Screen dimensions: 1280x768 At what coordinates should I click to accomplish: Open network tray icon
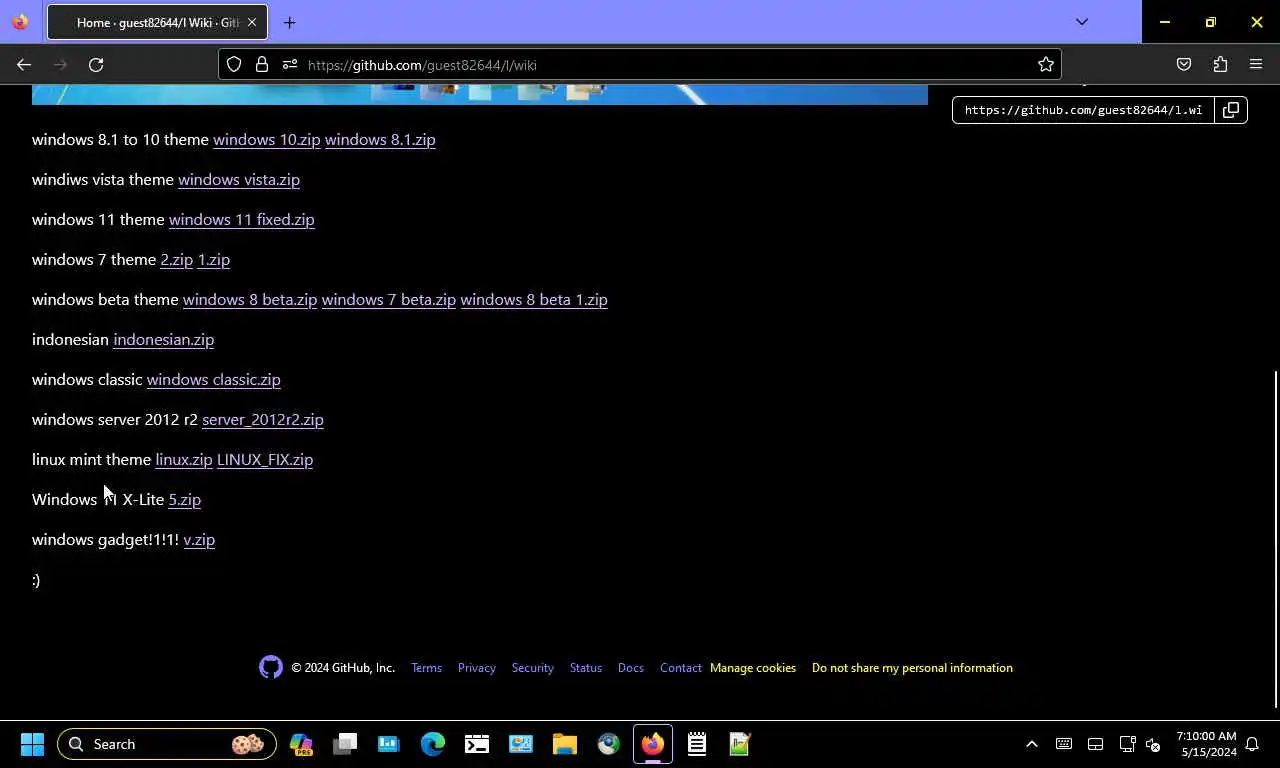point(1127,744)
